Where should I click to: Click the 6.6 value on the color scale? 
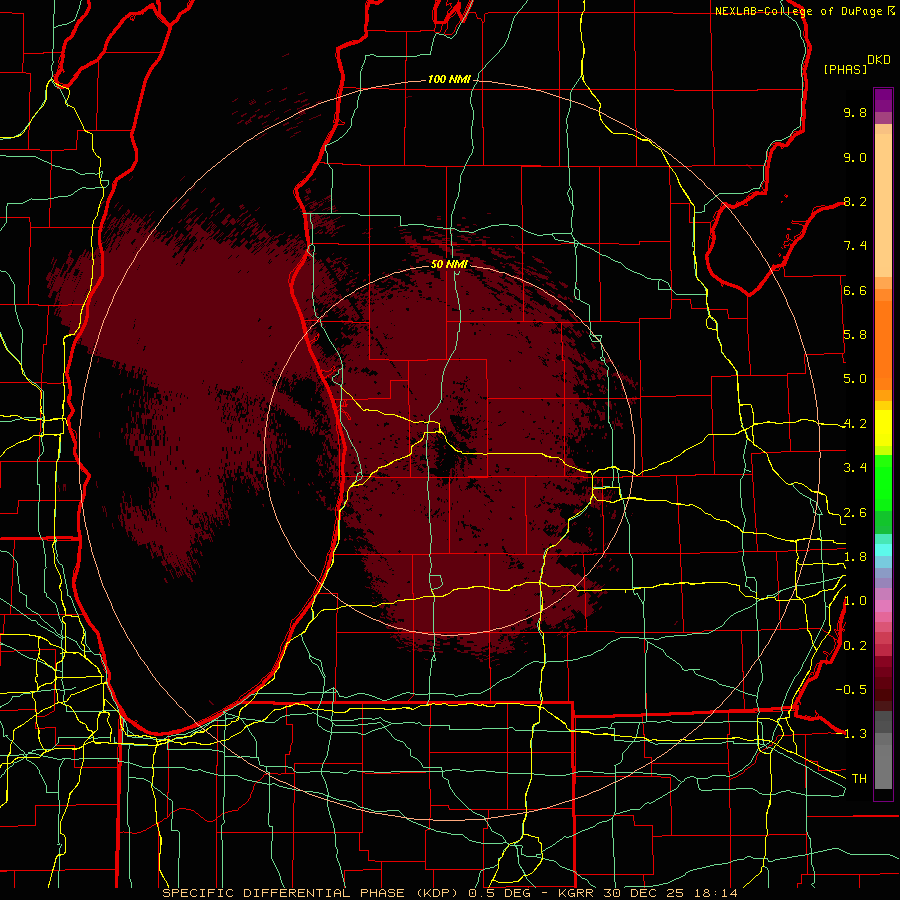(x=855, y=290)
